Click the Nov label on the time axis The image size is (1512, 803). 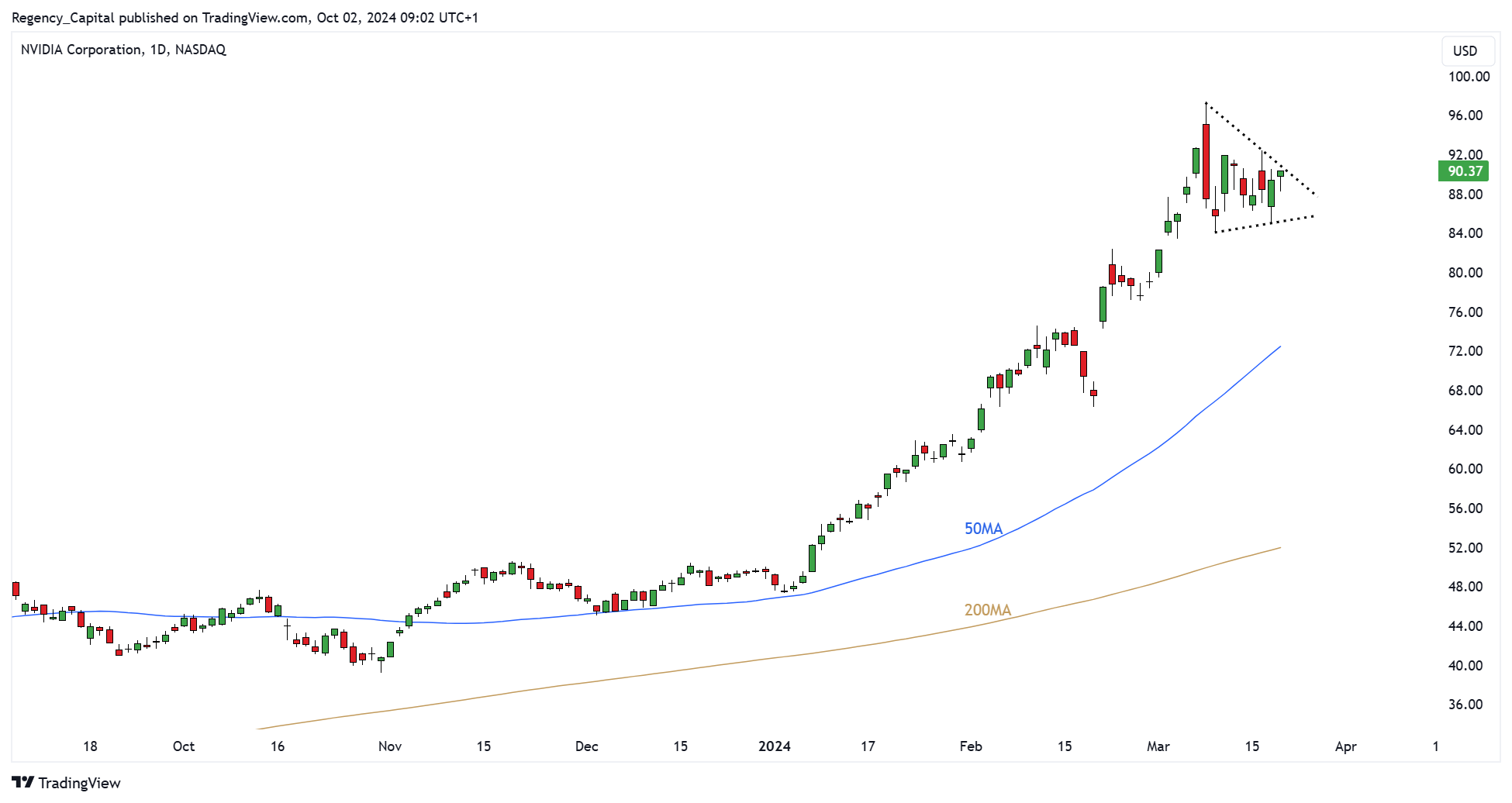click(390, 746)
